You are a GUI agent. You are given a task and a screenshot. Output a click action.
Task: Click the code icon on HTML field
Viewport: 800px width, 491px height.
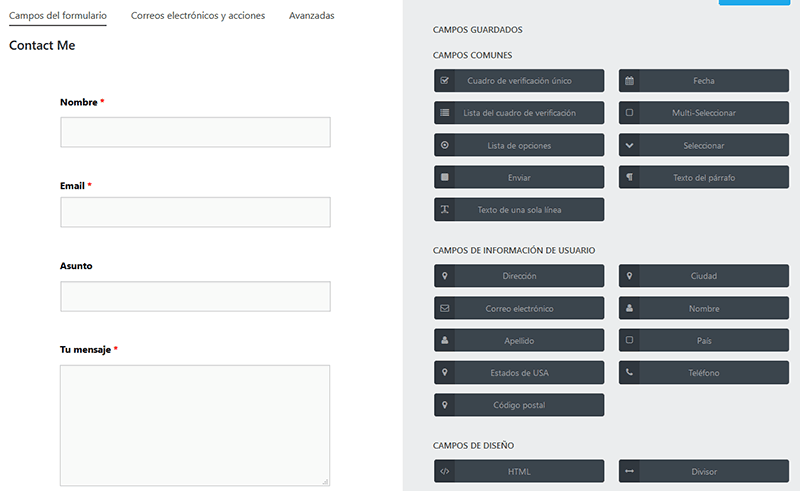click(x=444, y=471)
